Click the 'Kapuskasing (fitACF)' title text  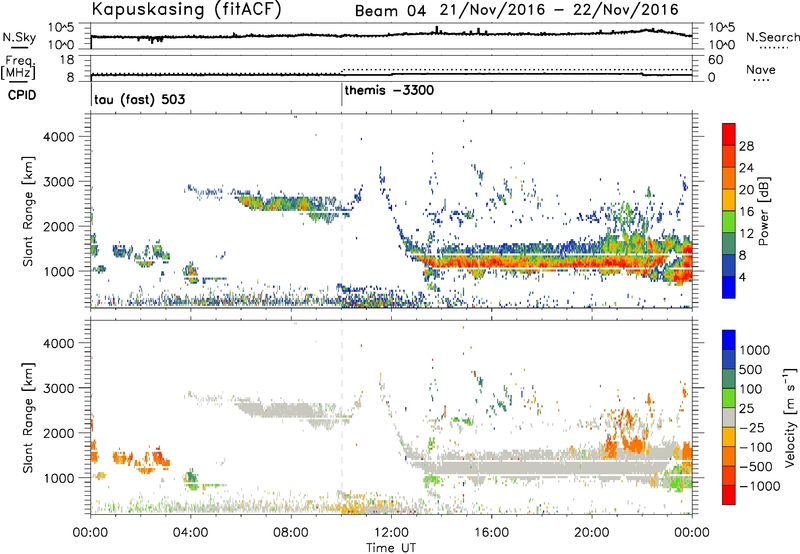click(186, 9)
